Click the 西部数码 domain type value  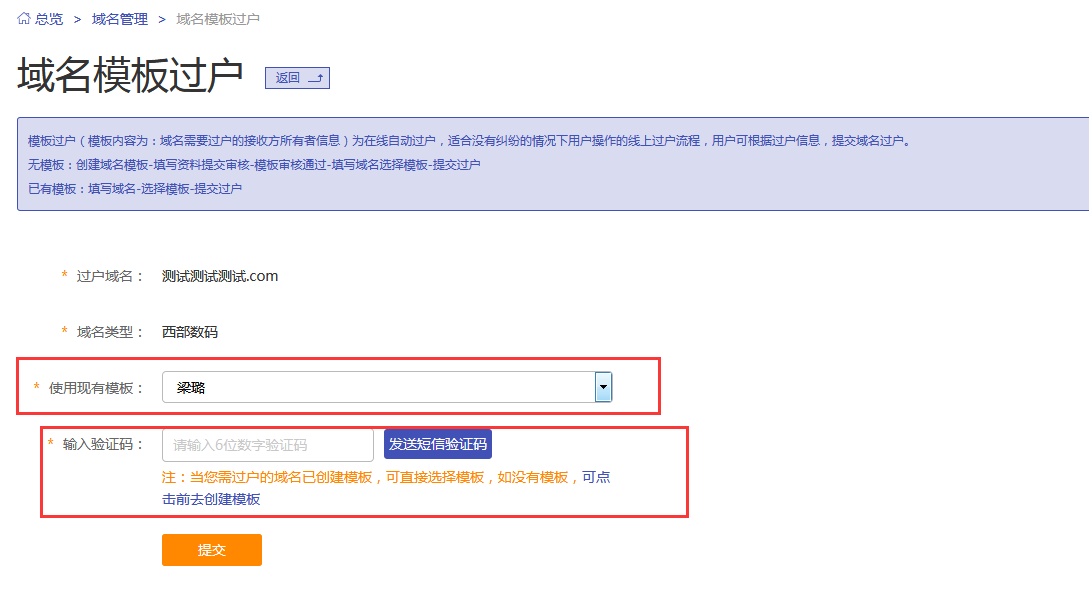pyautogui.click(x=190, y=331)
